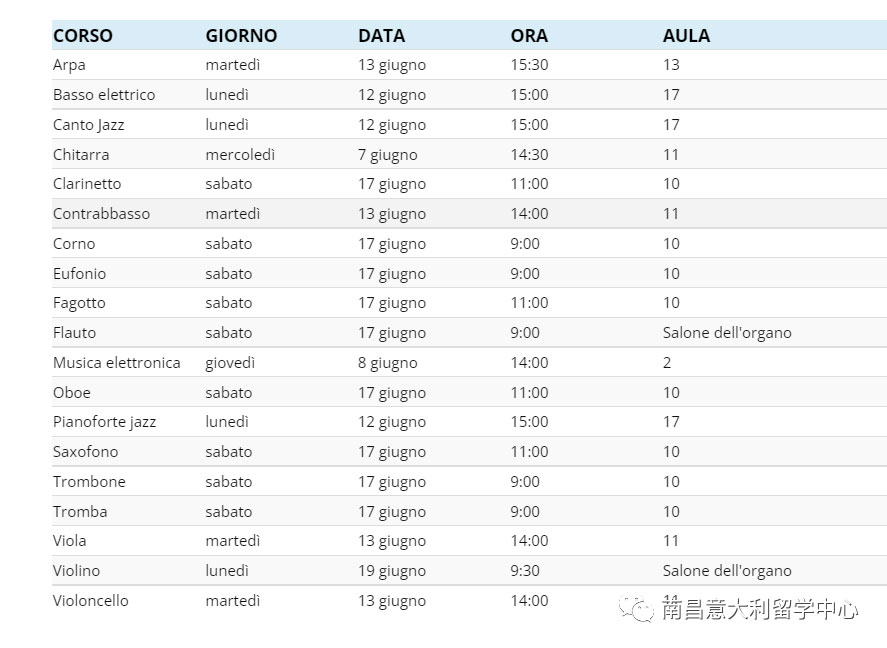
Task: Select the 19 giugno date cell
Action: pyautogui.click(x=391, y=571)
